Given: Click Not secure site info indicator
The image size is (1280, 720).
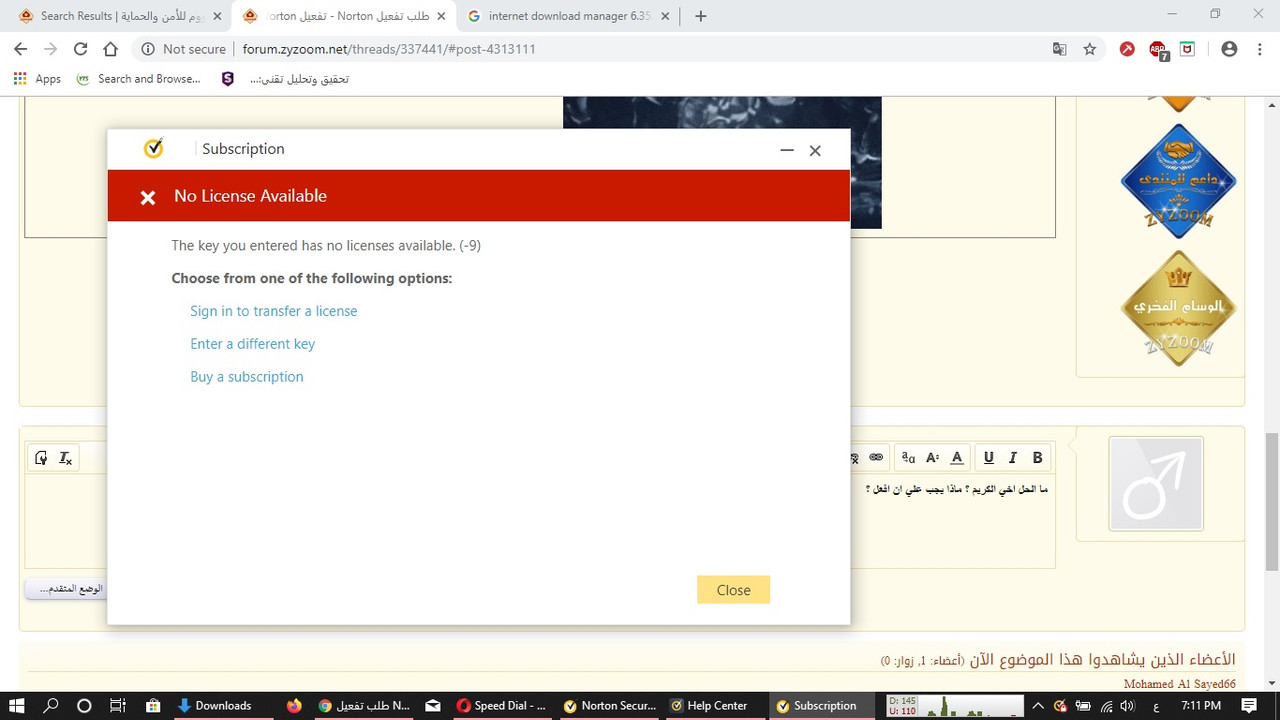Looking at the screenshot, I should tap(183, 49).
